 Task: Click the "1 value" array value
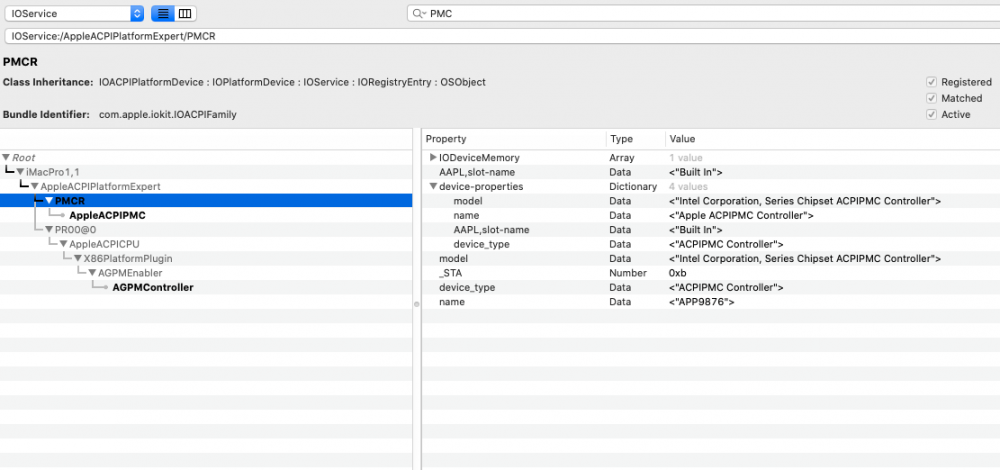[686, 158]
